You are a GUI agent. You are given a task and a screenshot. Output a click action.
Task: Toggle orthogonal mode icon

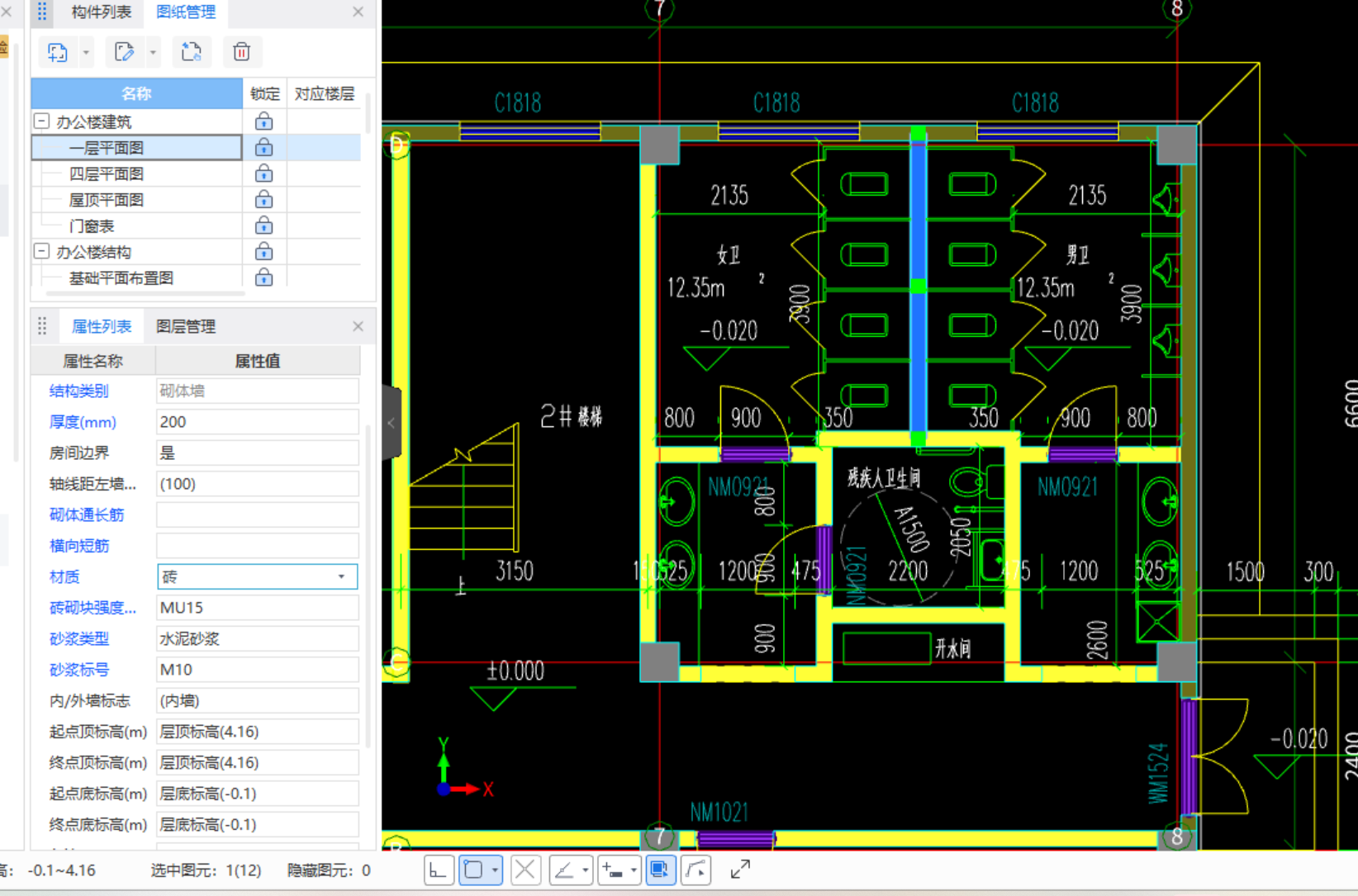(439, 870)
